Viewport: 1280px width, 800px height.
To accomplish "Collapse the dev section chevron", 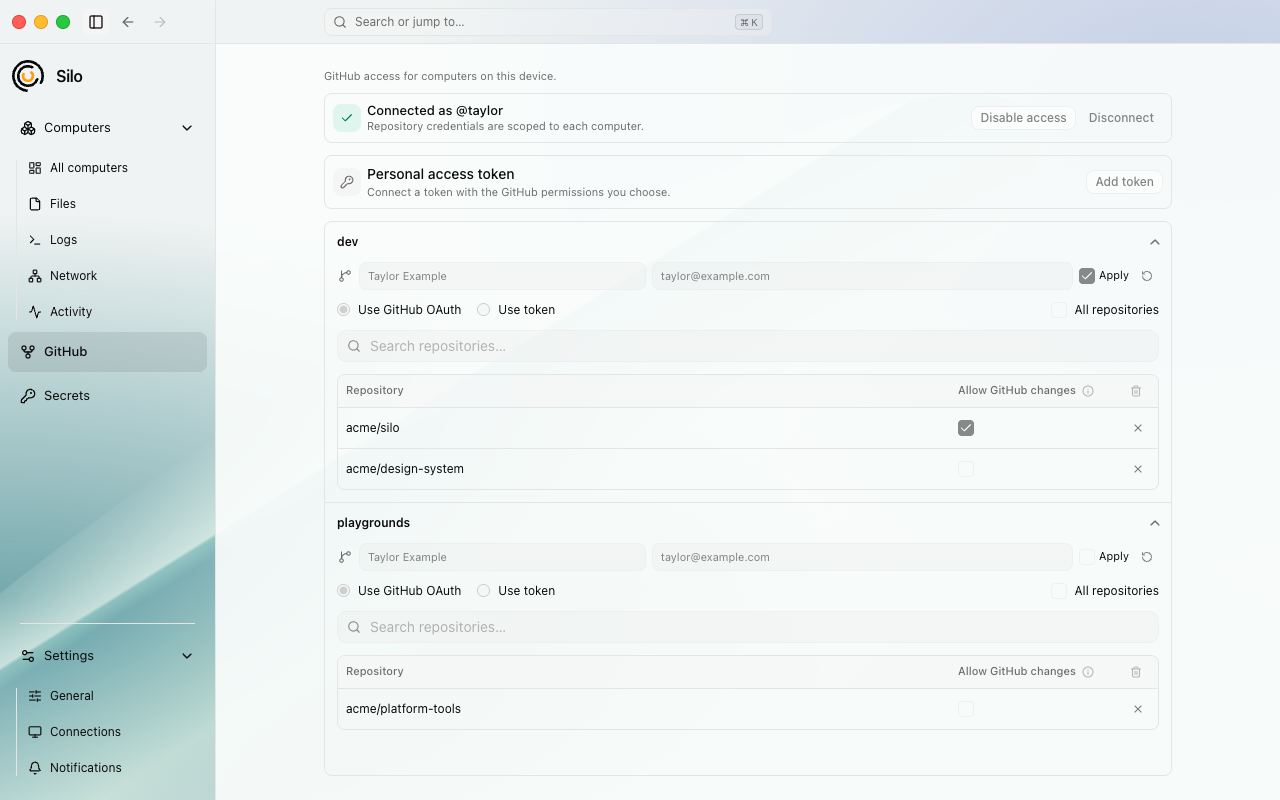I will (1155, 242).
